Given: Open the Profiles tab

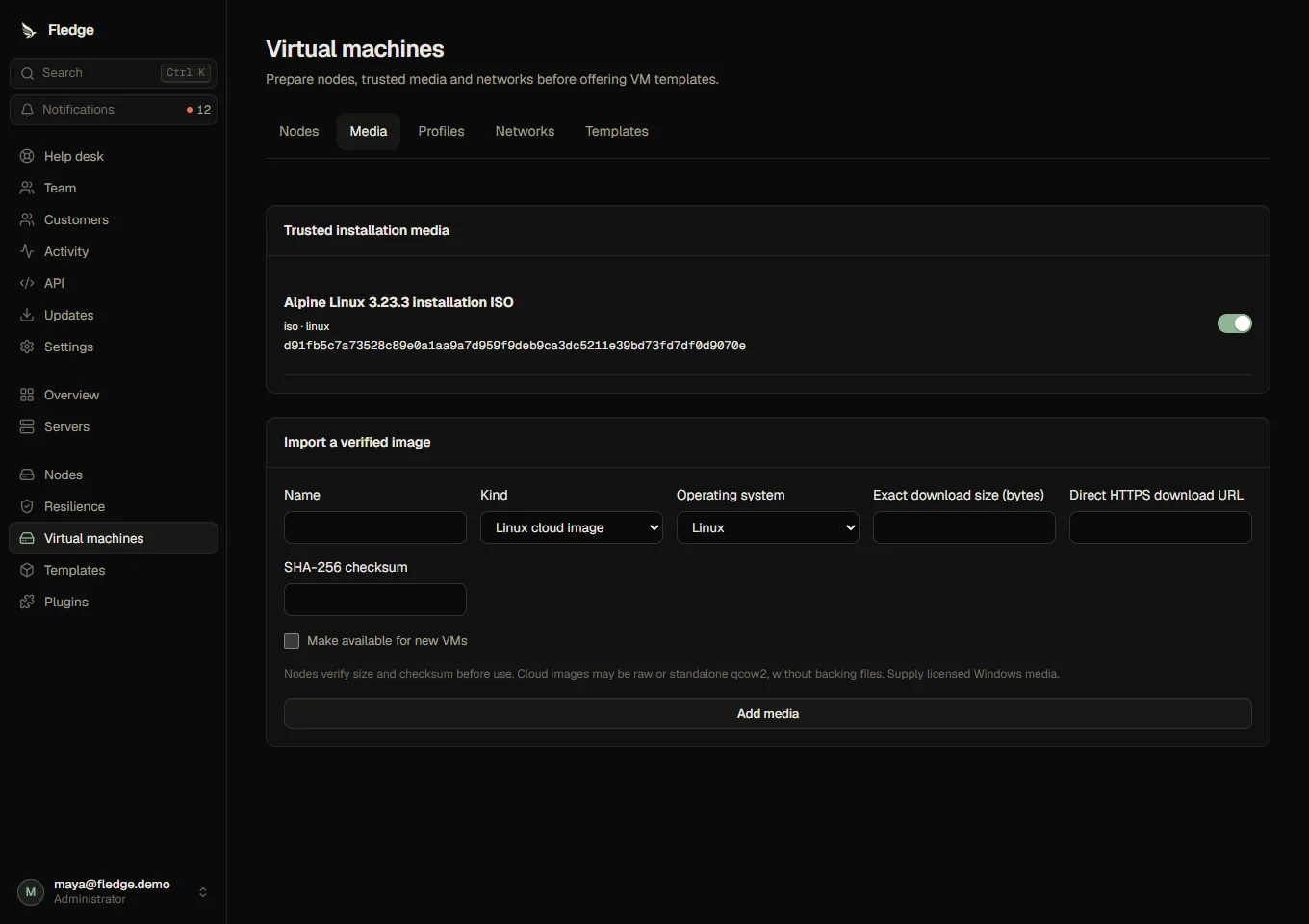Looking at the screenshot, I should click(x=442, y=131).
